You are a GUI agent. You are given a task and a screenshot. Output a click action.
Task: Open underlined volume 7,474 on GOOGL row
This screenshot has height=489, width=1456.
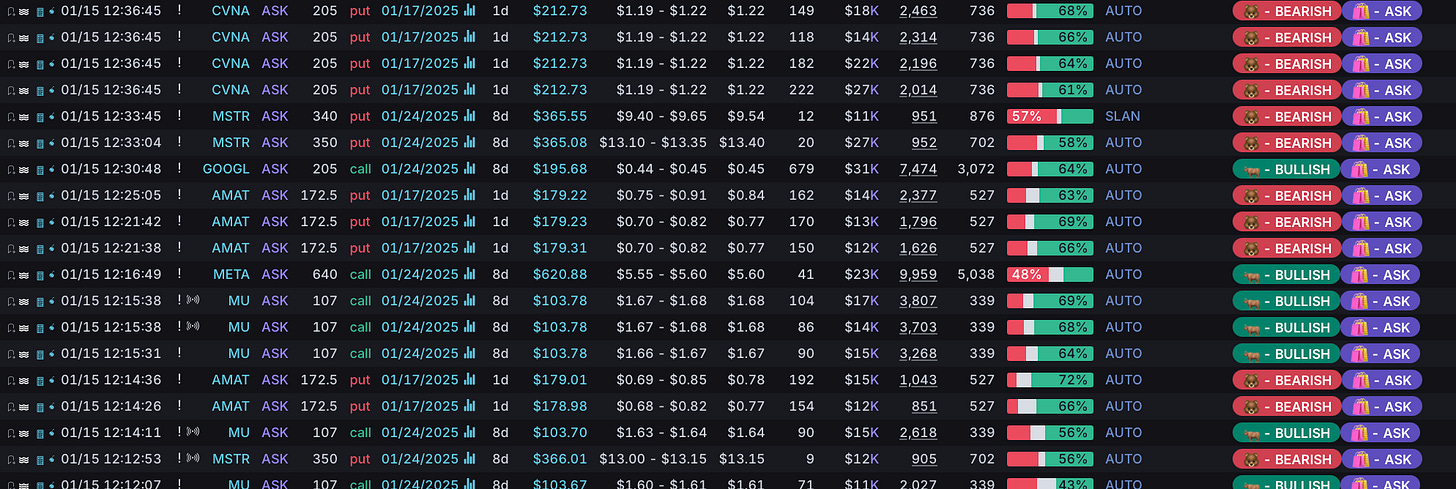(918, 169)
